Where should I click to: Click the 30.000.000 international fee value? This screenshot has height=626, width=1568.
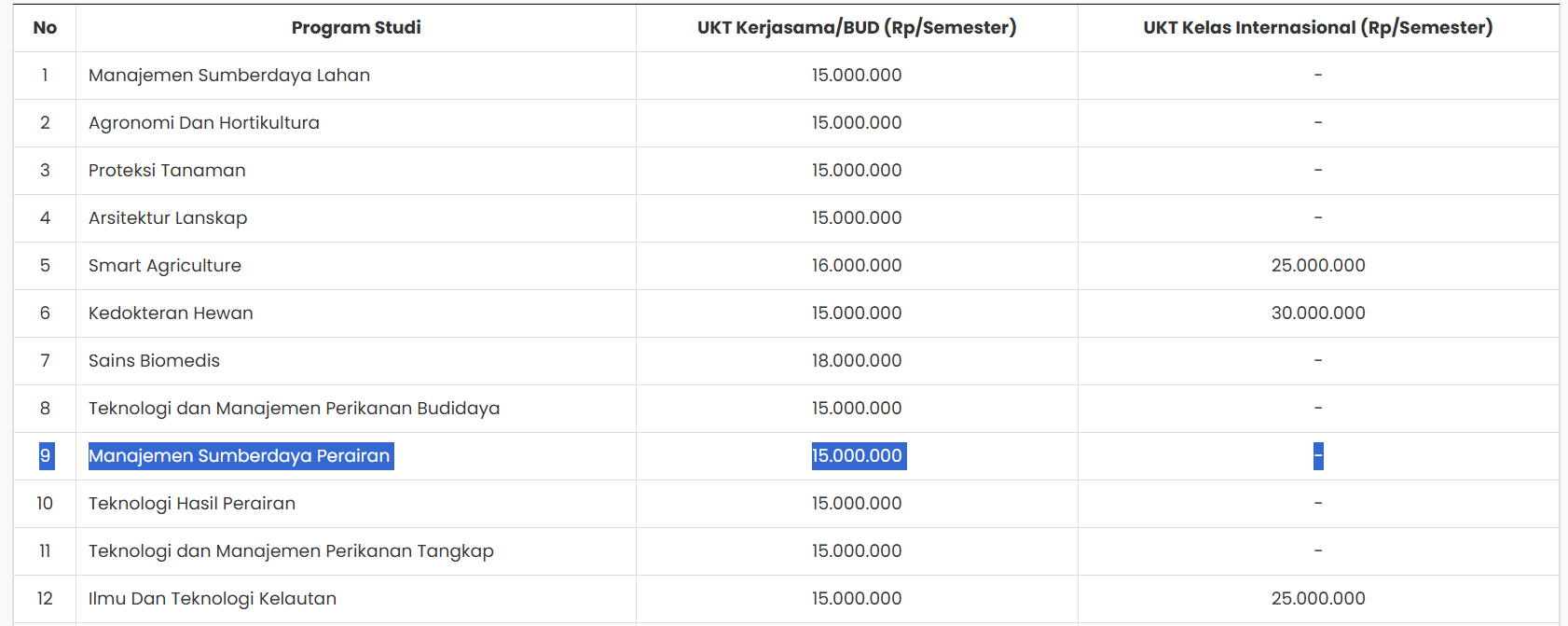tap(1318, 313)
